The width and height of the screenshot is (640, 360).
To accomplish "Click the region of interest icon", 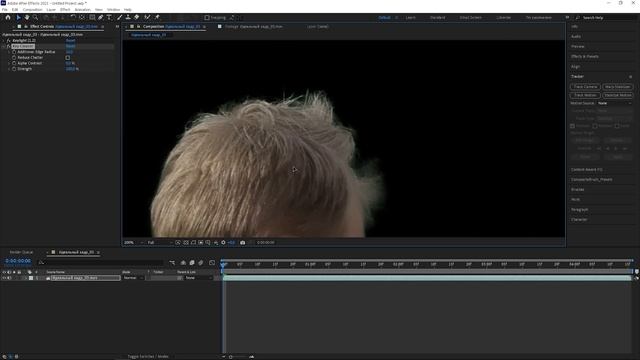I will point(201,242).
